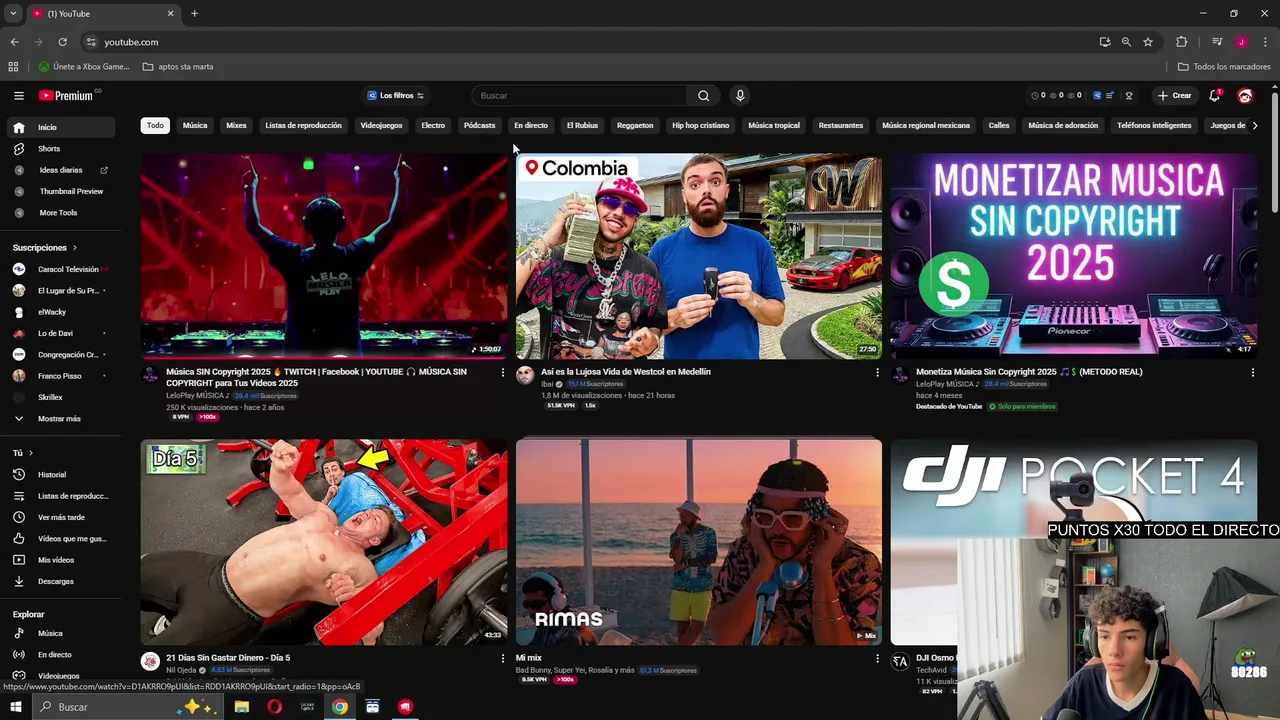
Task: Select the Teléfonos inteligentes chip
Action: 1154,125
